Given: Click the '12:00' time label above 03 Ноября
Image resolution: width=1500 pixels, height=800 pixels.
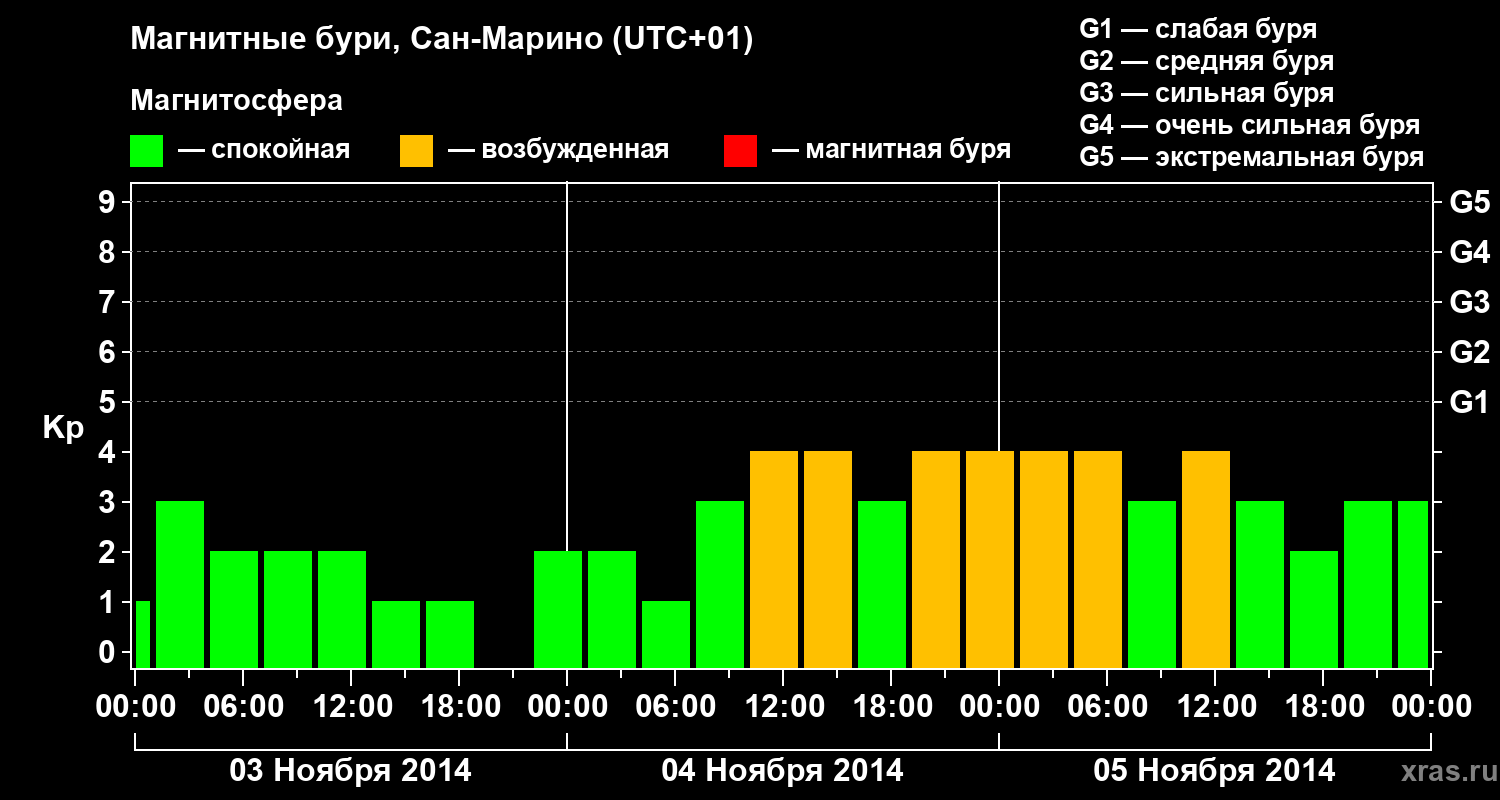Looking at the screenshot, I should click(351, 706).
